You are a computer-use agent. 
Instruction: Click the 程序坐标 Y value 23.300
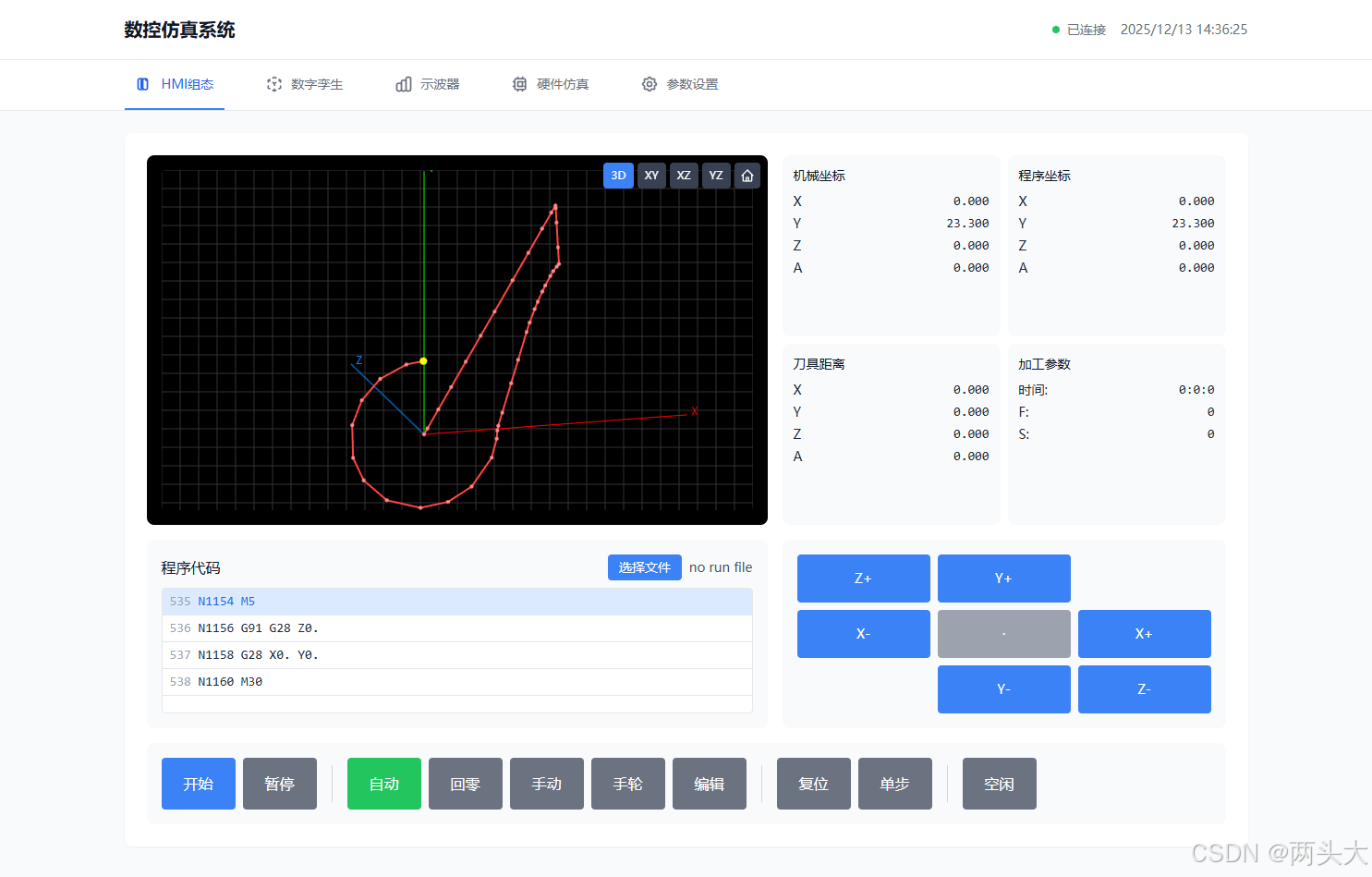(1193, 224)
